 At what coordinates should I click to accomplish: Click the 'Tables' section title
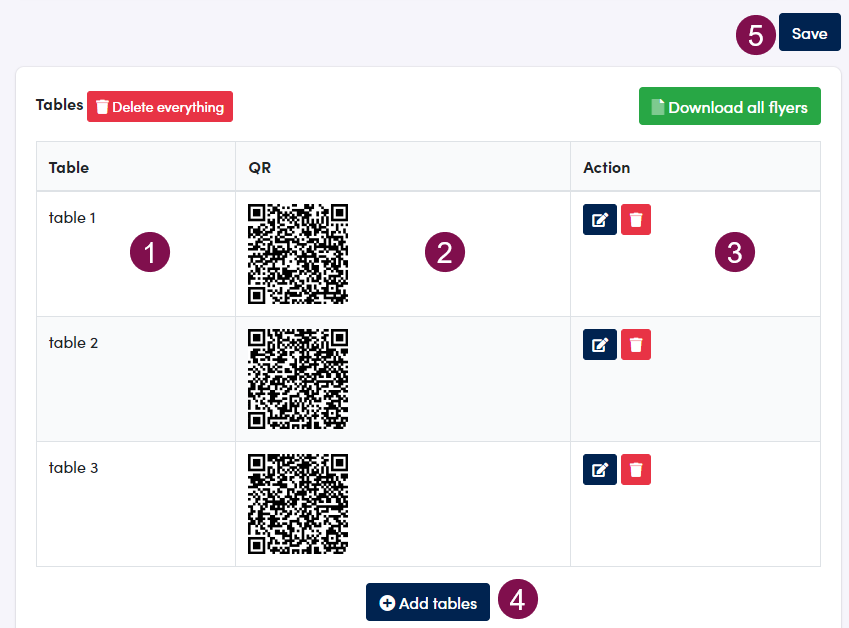(x=60, y=105)
